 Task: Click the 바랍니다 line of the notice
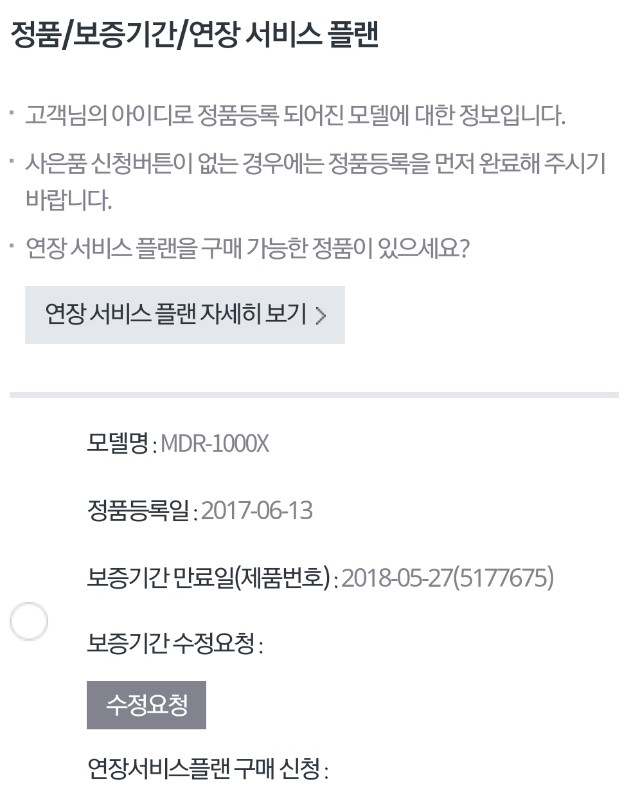pos(68,198)
